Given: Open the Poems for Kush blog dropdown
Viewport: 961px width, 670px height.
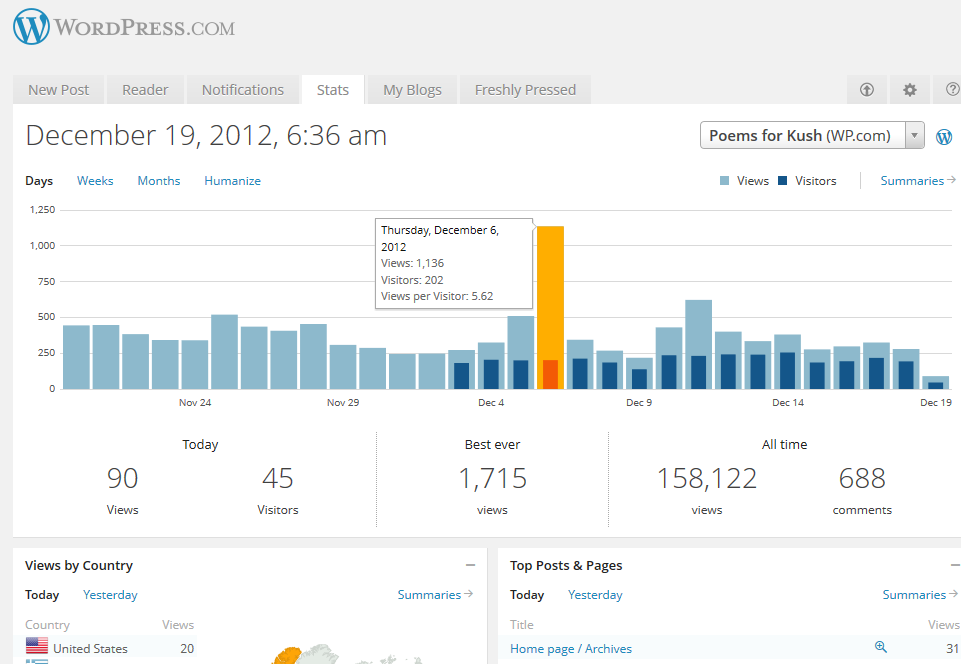Looking at the screenshot, I should click(x=812, y=136).
